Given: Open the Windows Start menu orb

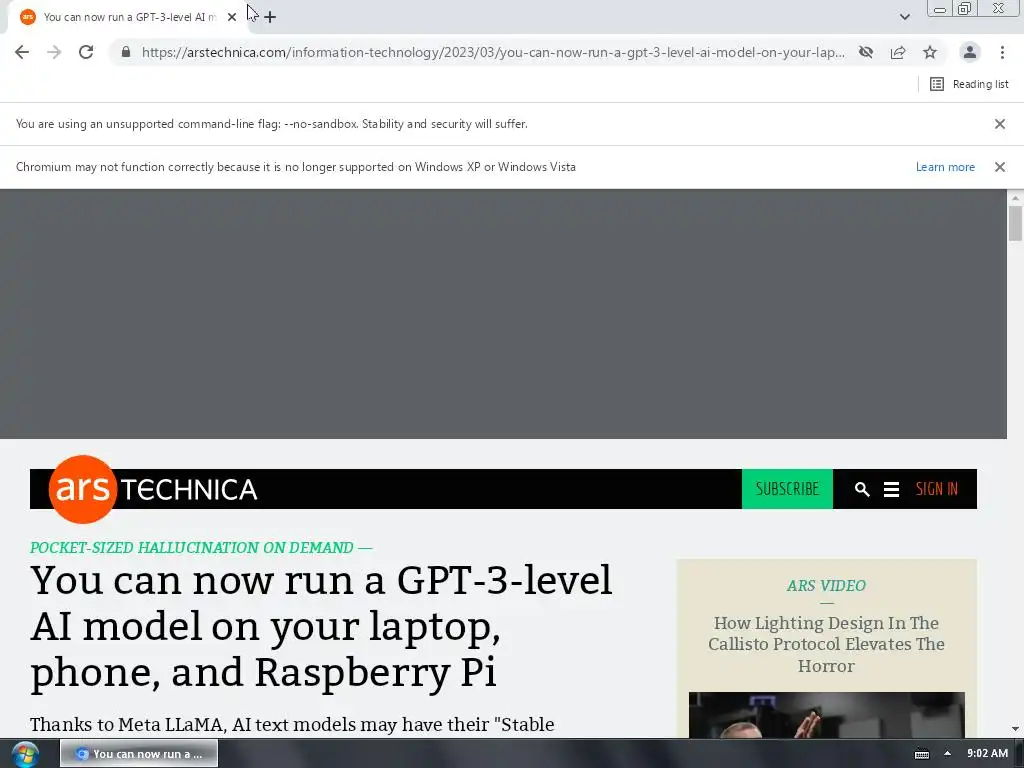Looking at the screenshot, I should pyautogui.click(x=25, y=754).
